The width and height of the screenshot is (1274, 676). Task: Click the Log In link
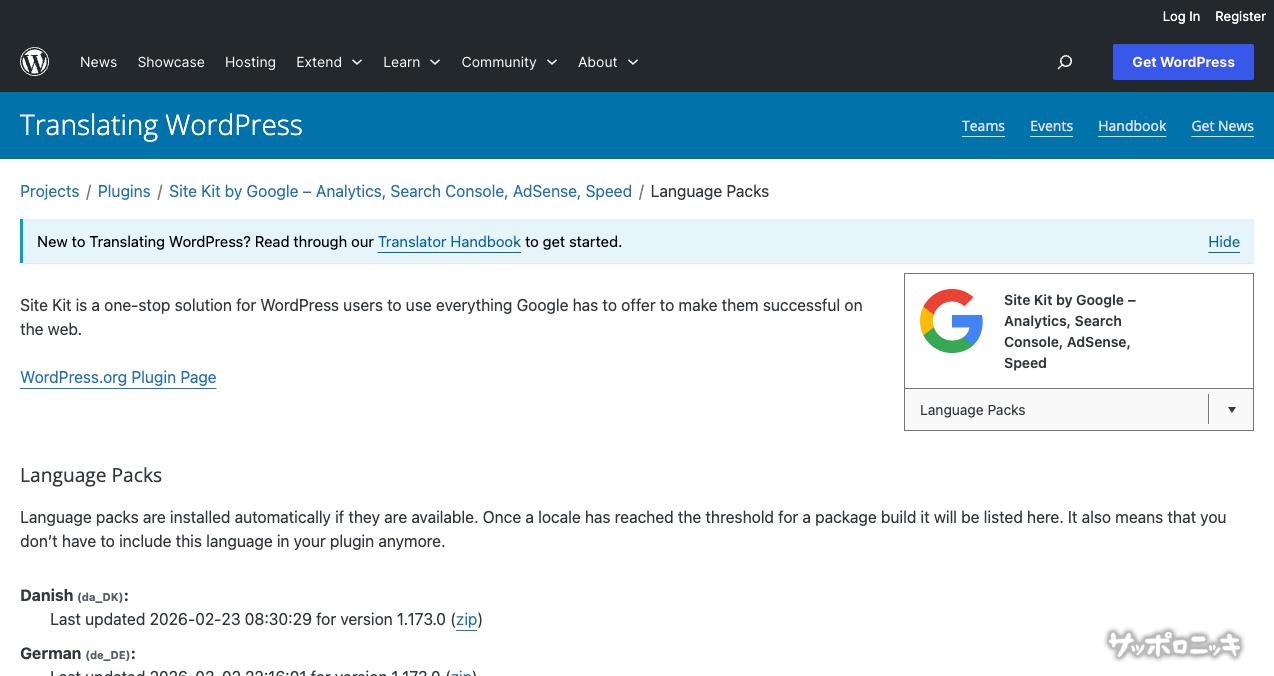tap(1181, 16)
